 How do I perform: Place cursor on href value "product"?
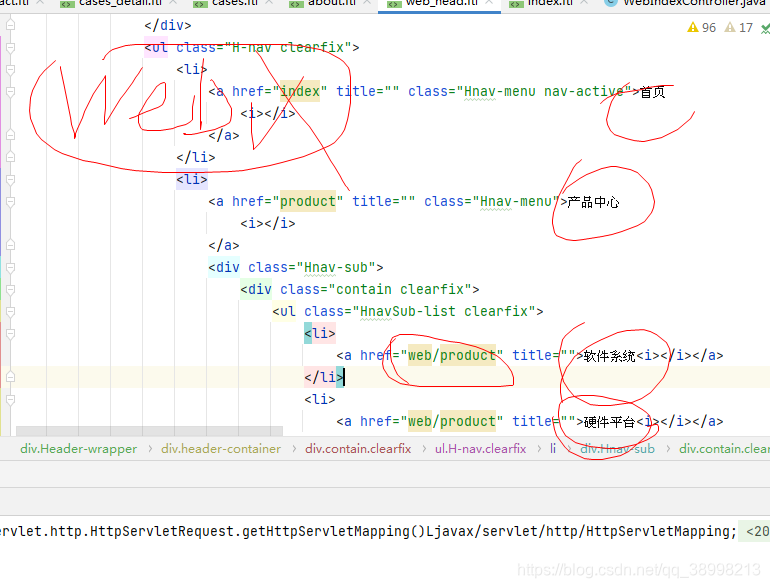pyautogui.click(x=308, y=201)
